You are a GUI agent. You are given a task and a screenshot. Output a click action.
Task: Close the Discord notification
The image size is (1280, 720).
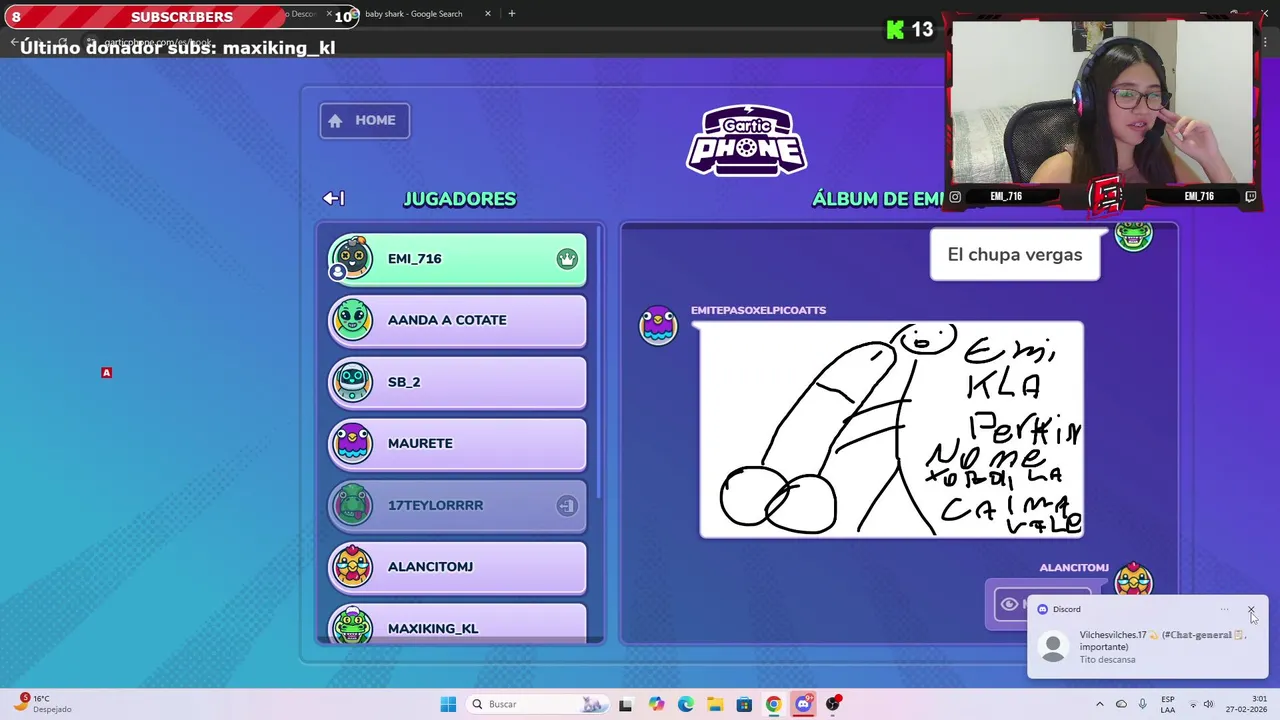click(x=1251, y=609)
